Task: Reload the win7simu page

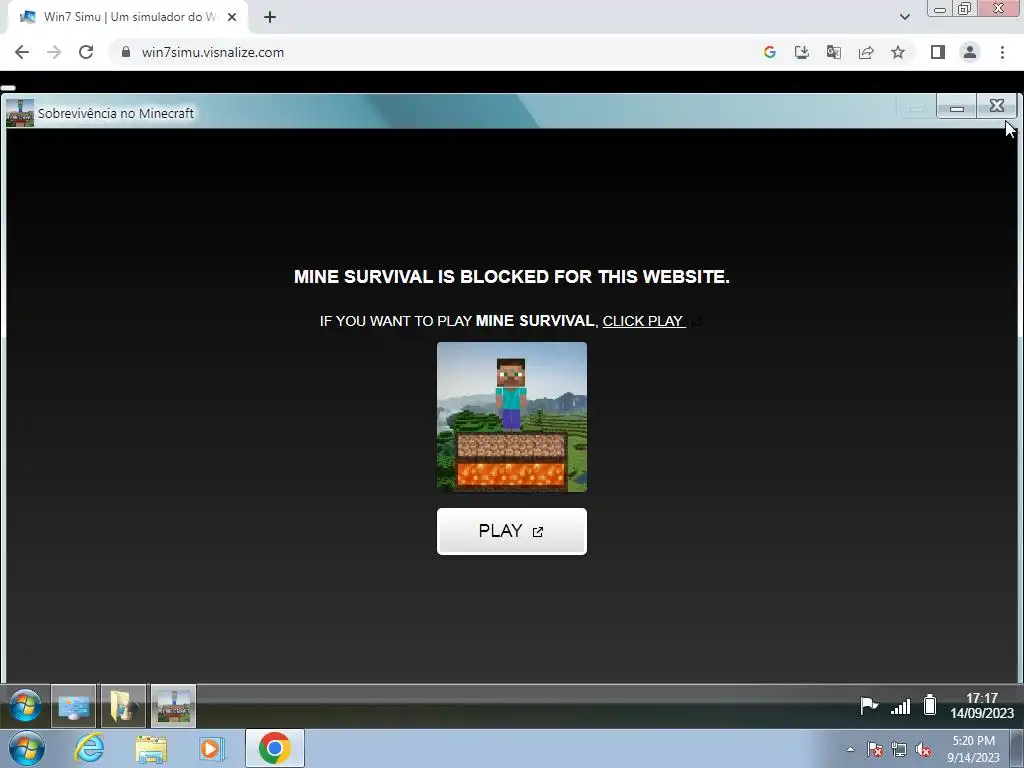Action: coord(86,52)
